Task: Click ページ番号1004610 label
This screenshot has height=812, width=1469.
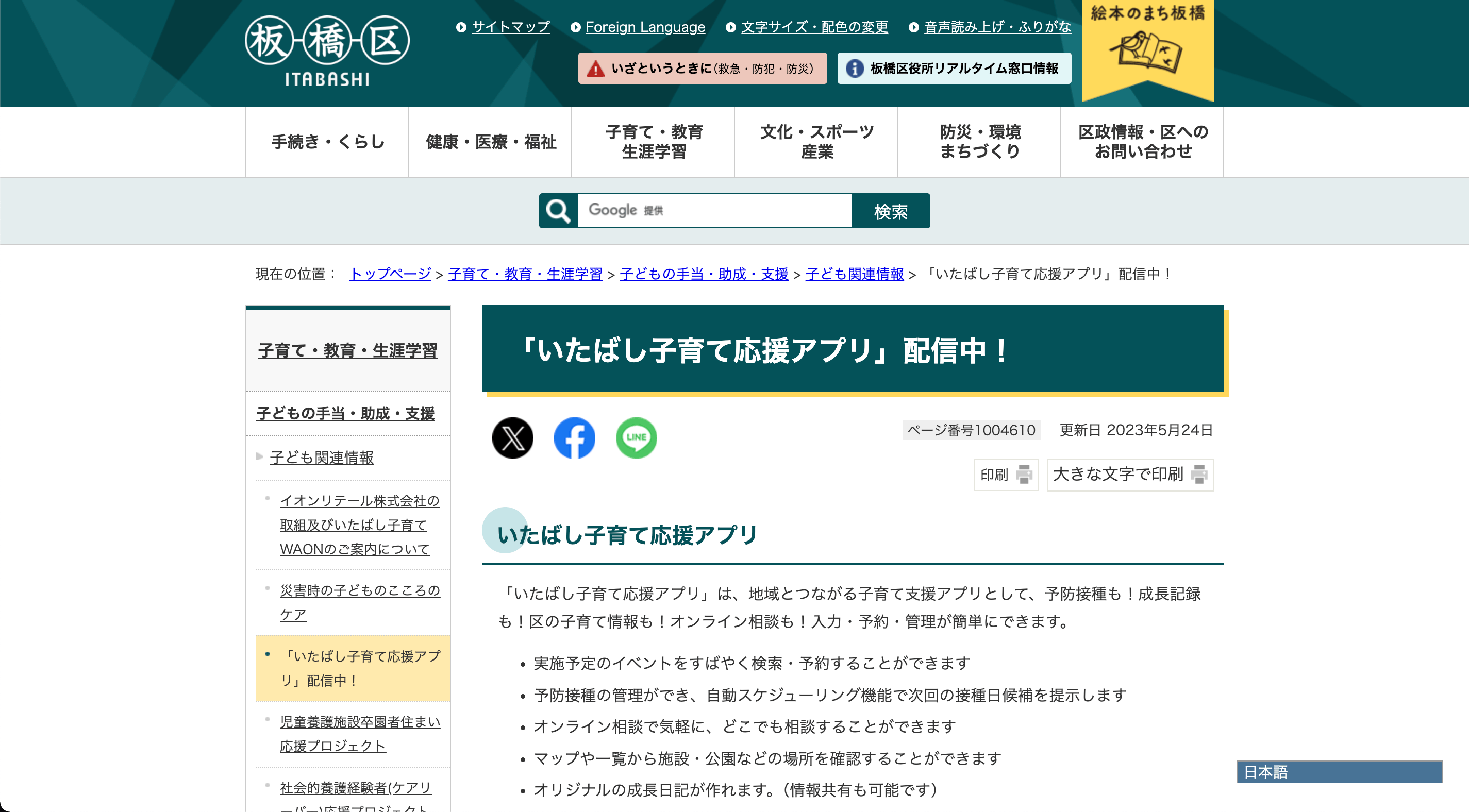Action: point(971,430)
